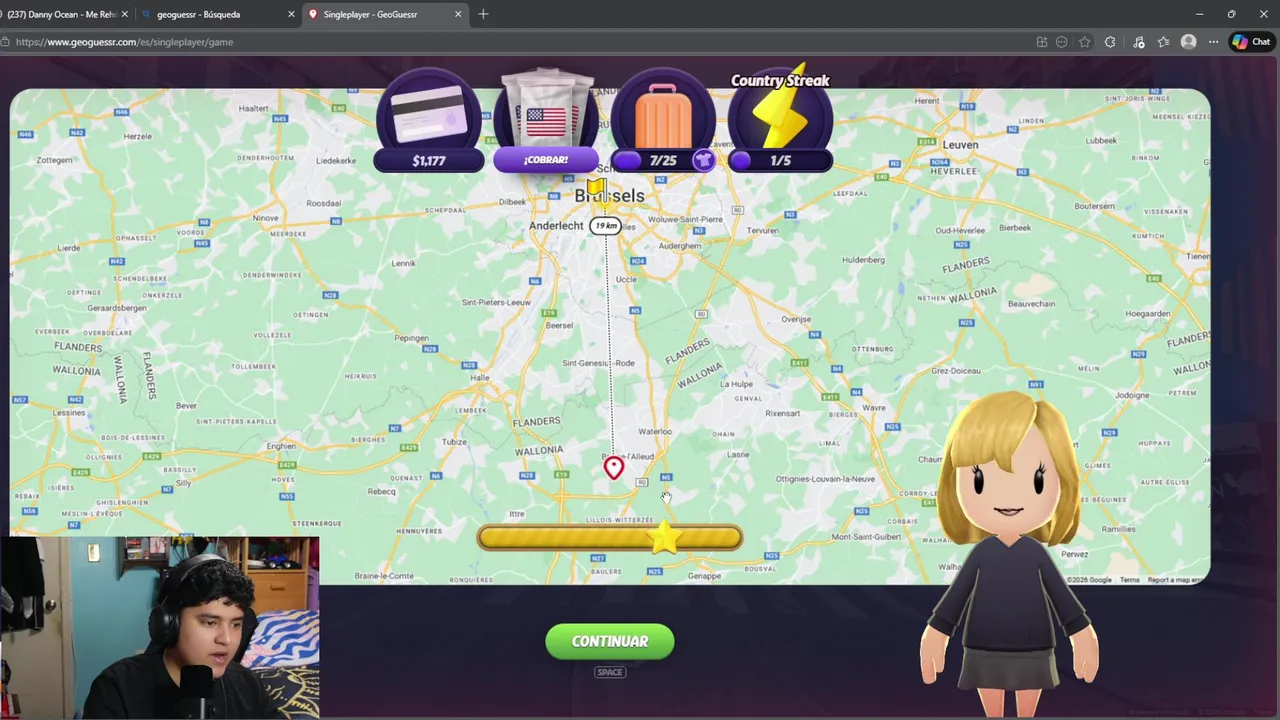Image resolution: width=1280 pixels, height=720 pixels.
Task: Click the apps-available icon in address bar
Action: [x=1042, y=42]
